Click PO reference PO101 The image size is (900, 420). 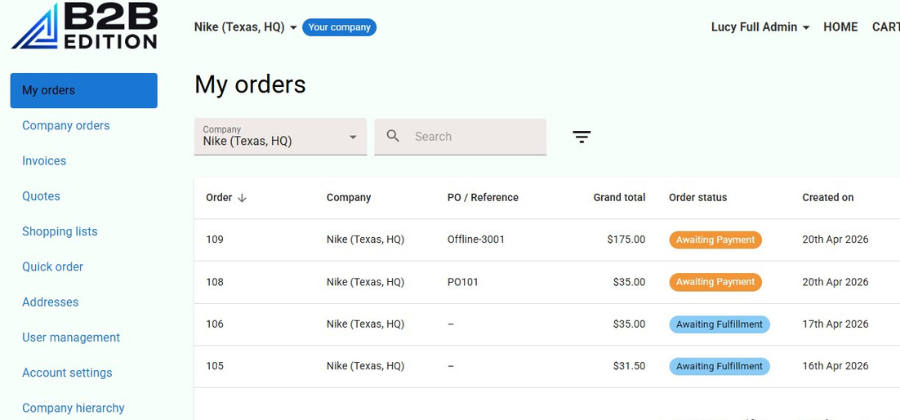[x=463, y=282]
